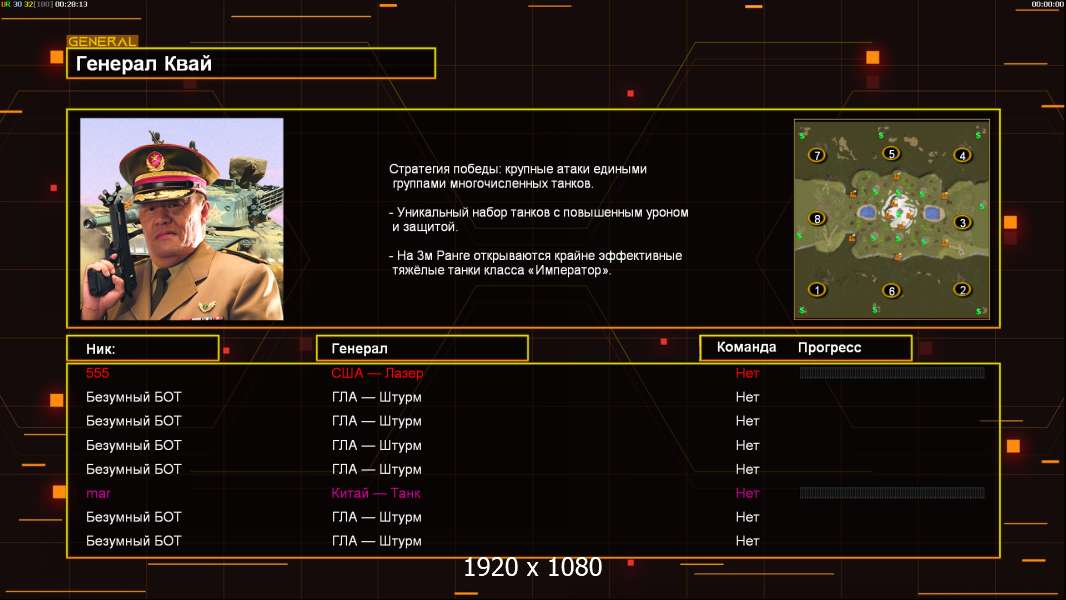Click start position 7 on the minimap

[816, 155]
